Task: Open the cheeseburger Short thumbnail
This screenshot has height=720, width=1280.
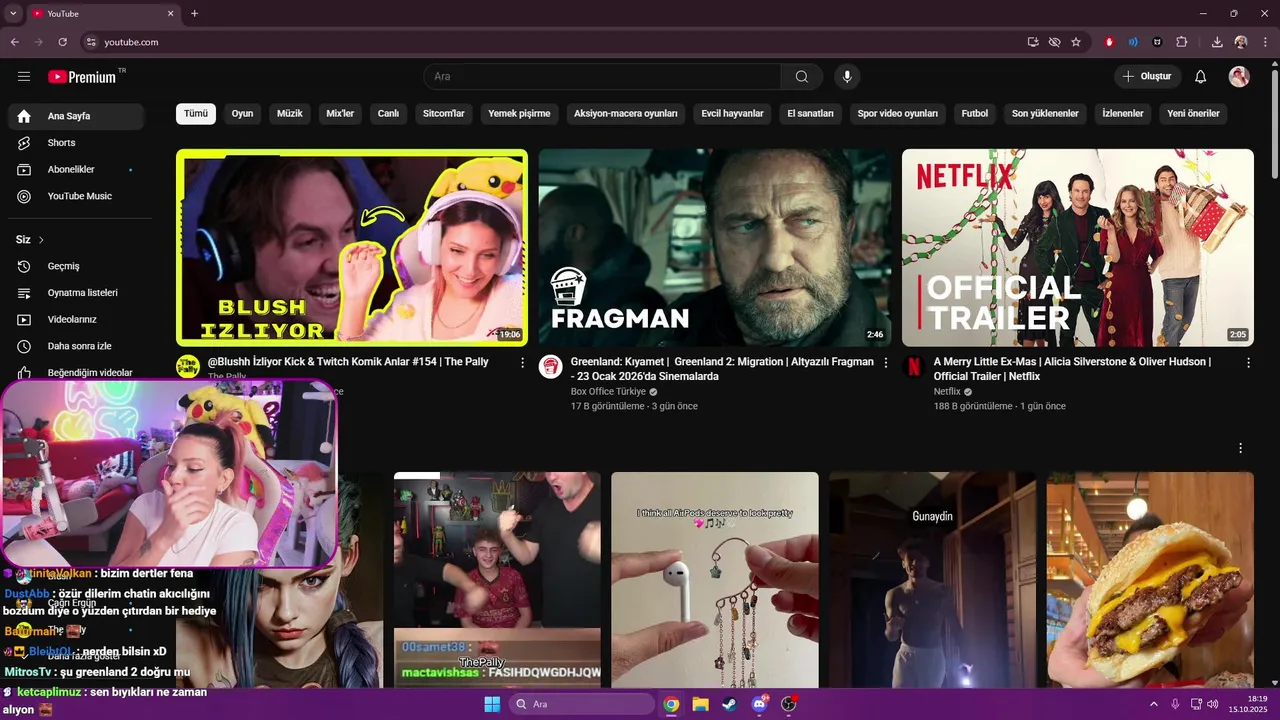Action: point(1150,580)
